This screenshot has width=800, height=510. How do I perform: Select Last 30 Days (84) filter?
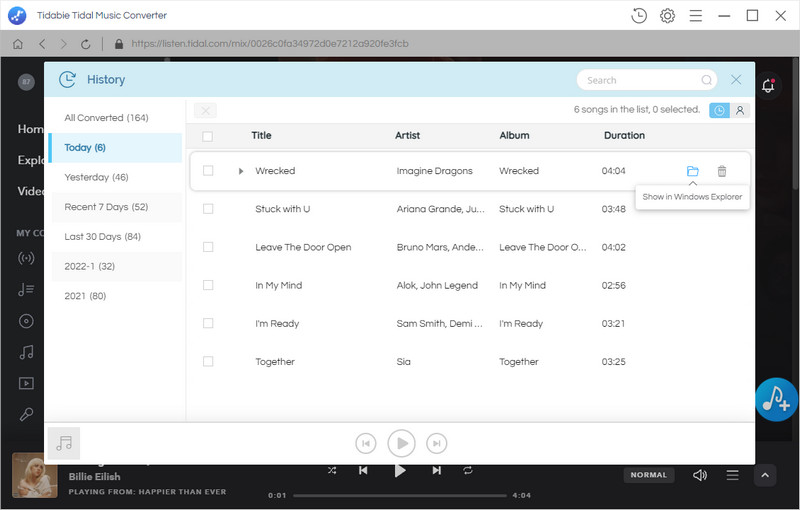click(116, 236)
